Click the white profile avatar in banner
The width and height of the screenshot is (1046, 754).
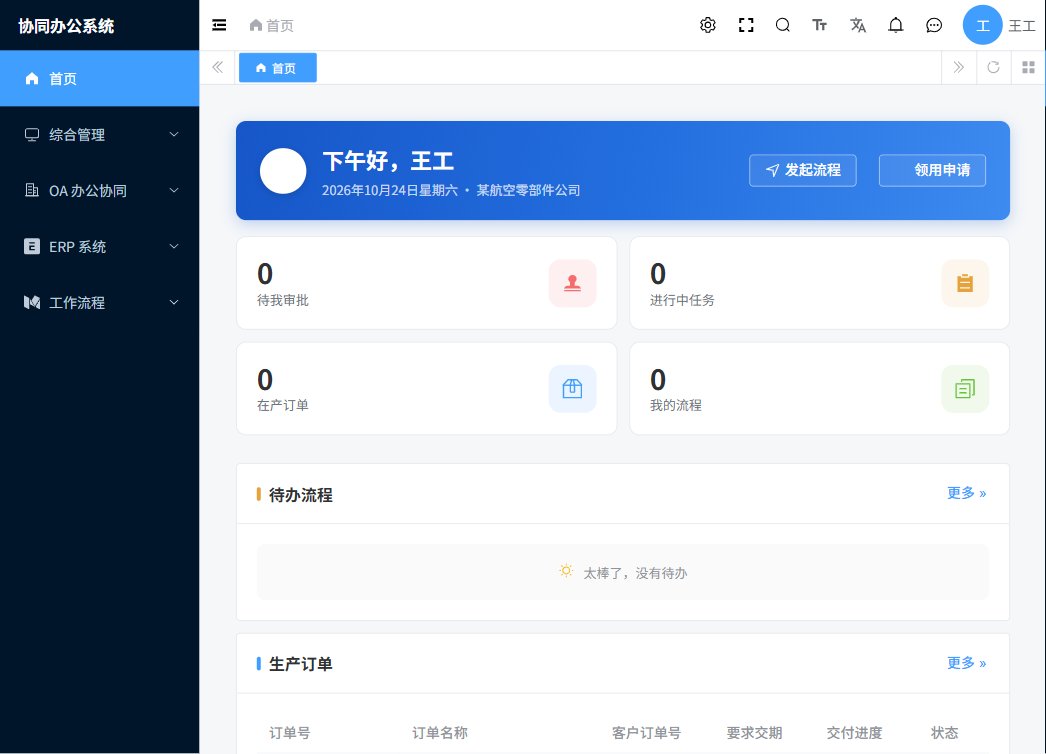coord(283,171)
